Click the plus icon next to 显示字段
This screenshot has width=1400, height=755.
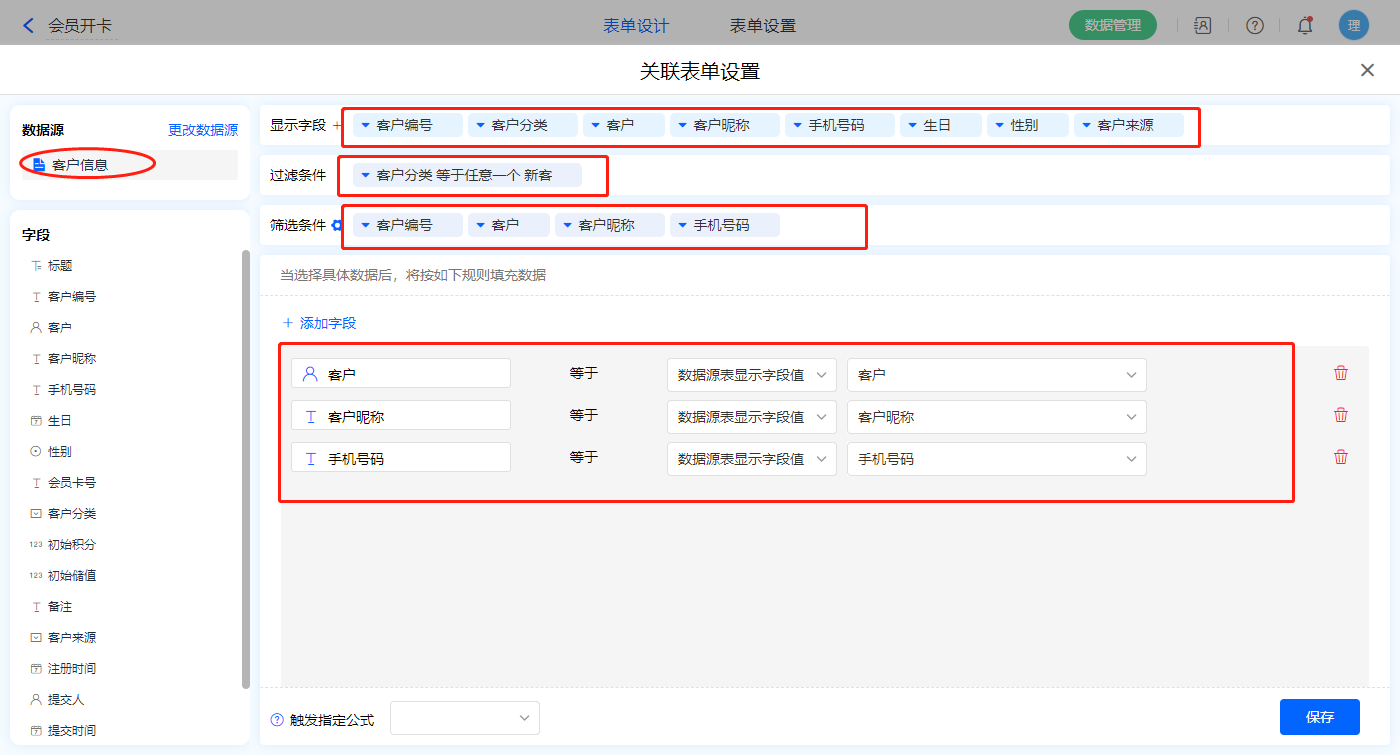(336, 126)
